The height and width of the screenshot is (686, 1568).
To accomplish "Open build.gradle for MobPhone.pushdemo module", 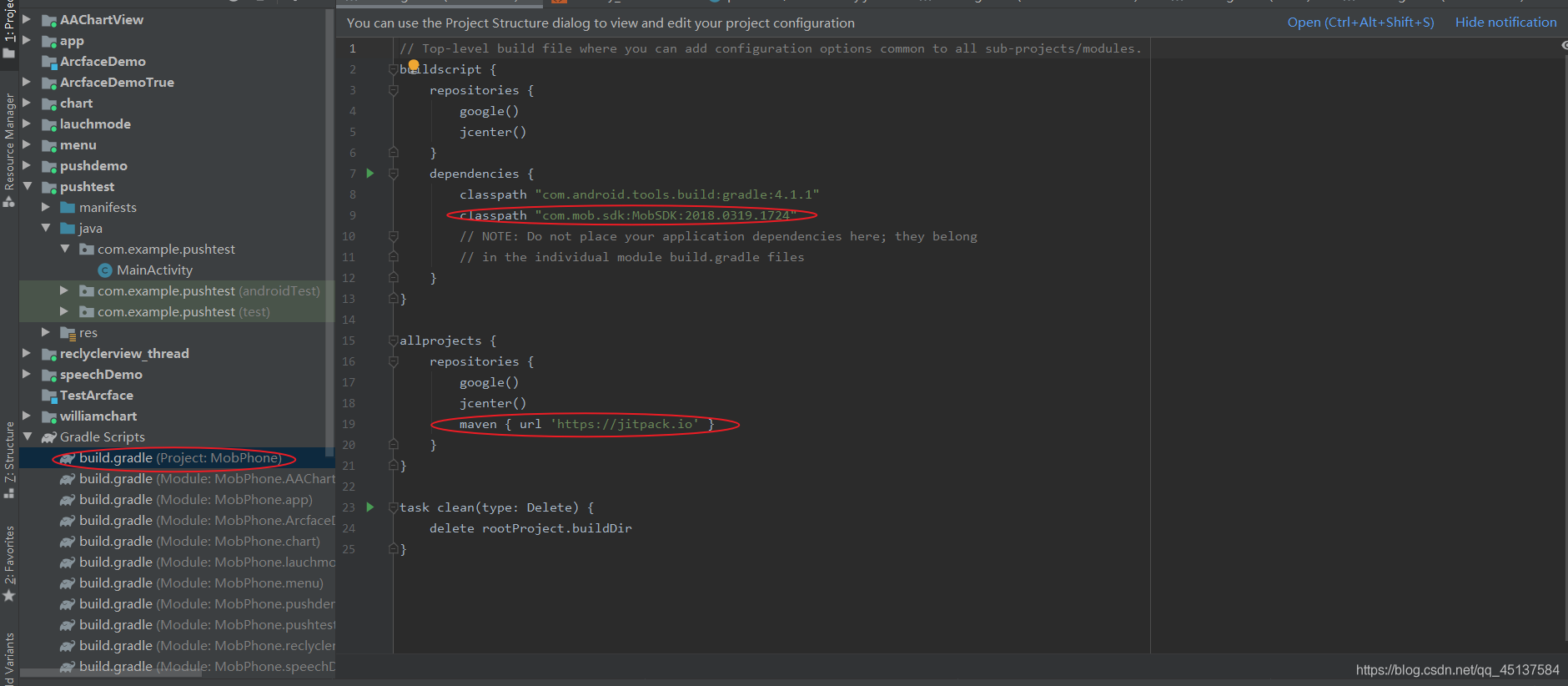I will 207,603.
